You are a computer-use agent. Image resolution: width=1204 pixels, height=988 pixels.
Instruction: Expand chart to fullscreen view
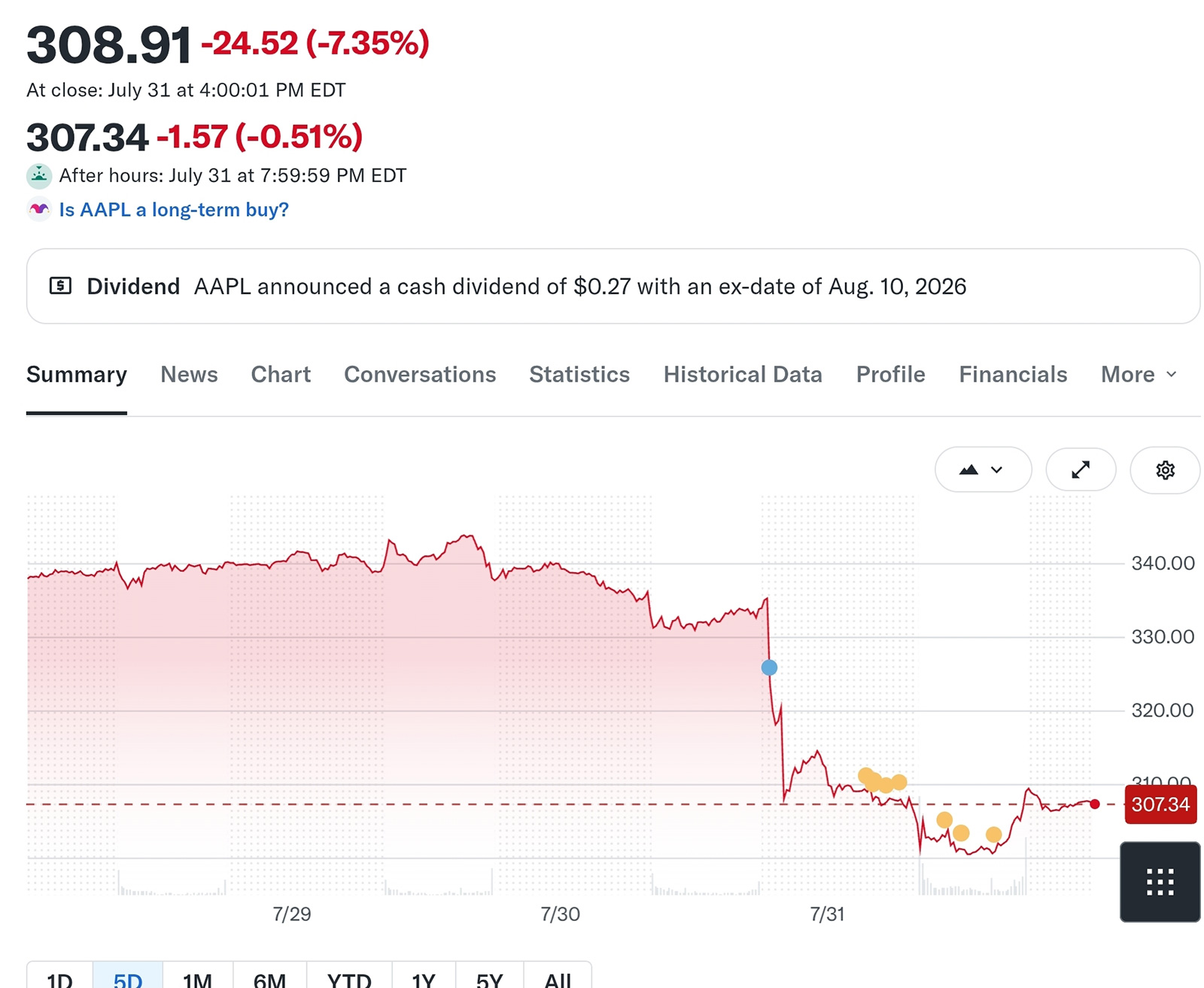pyautogui.click(x=1081, y=470)
